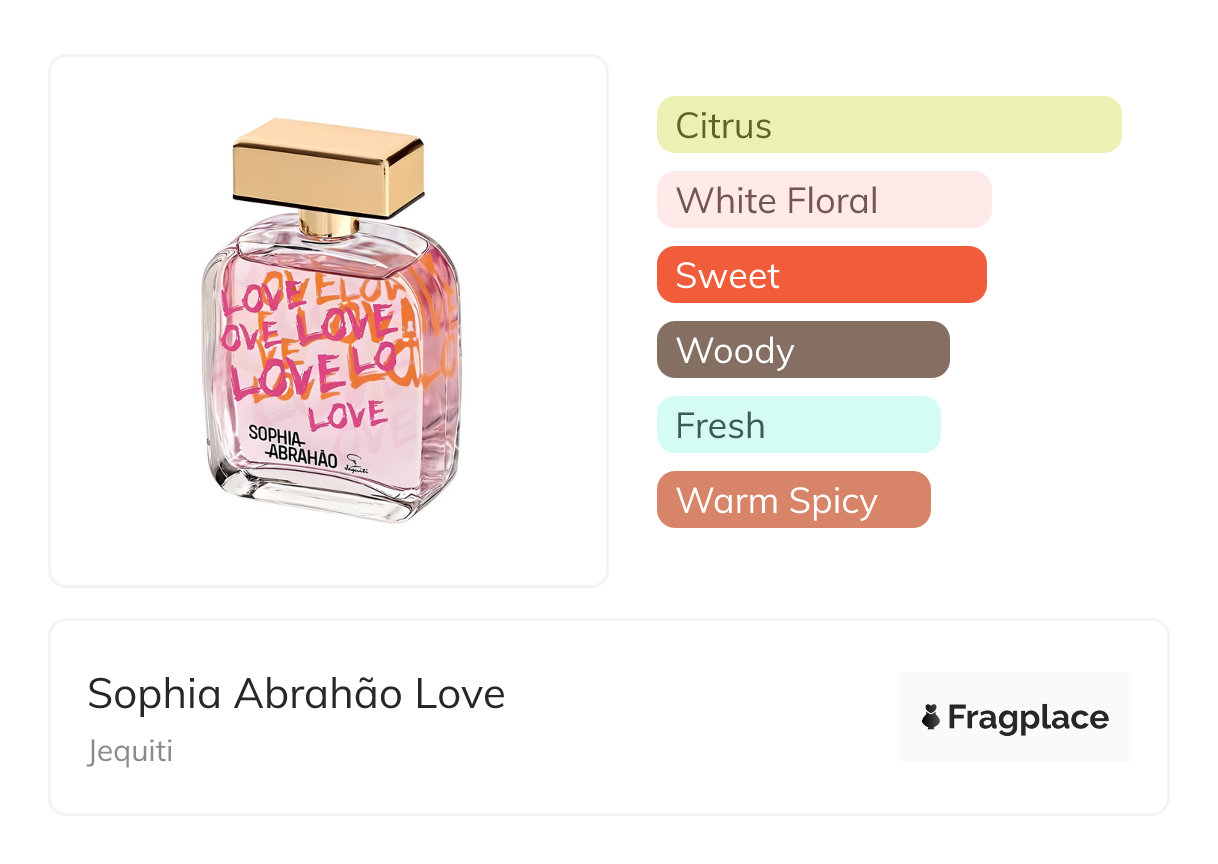
Task: Click the Warm Spicy accord bar
Action: point(793,500)
